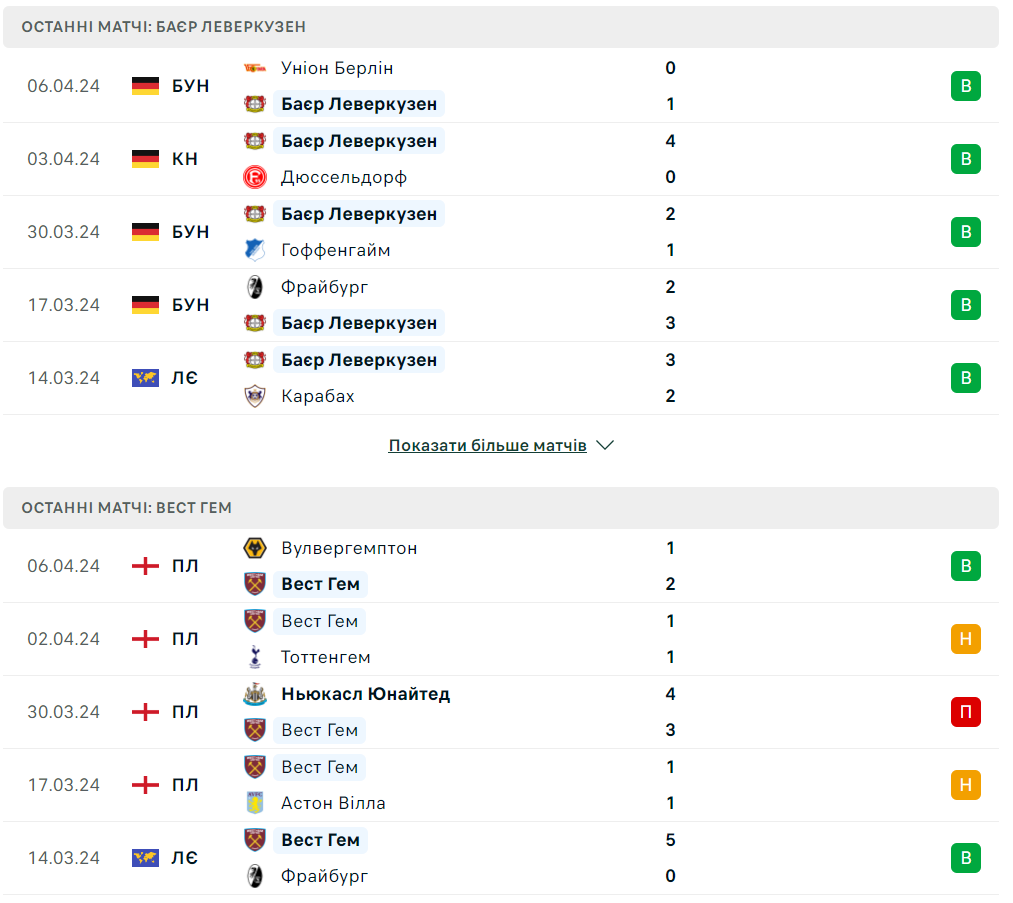Click the Останні матчі: Вест Гем header
Viewport: 1013px width, 903px height.
pos(126,508)
